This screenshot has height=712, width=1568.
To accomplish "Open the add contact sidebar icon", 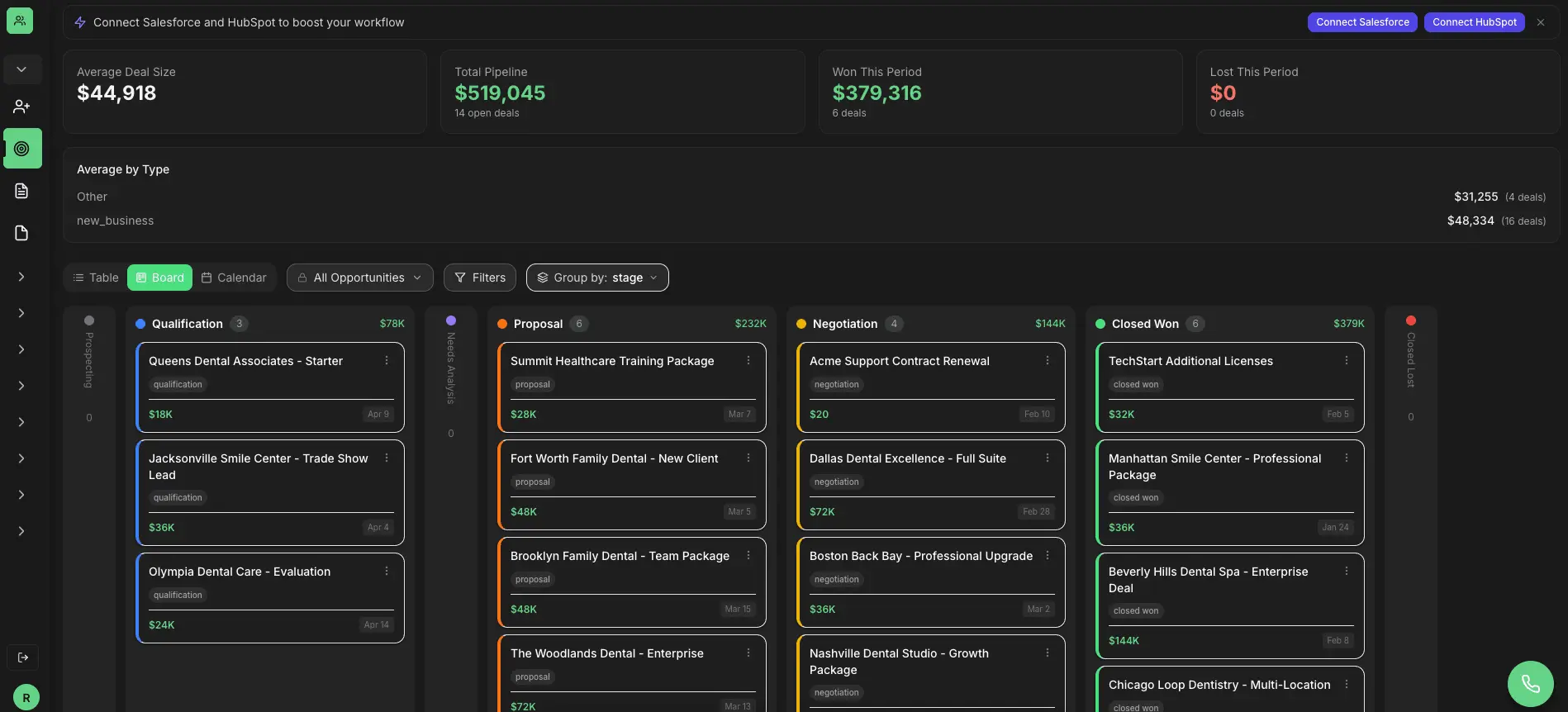I will click(x=21, y=107).
